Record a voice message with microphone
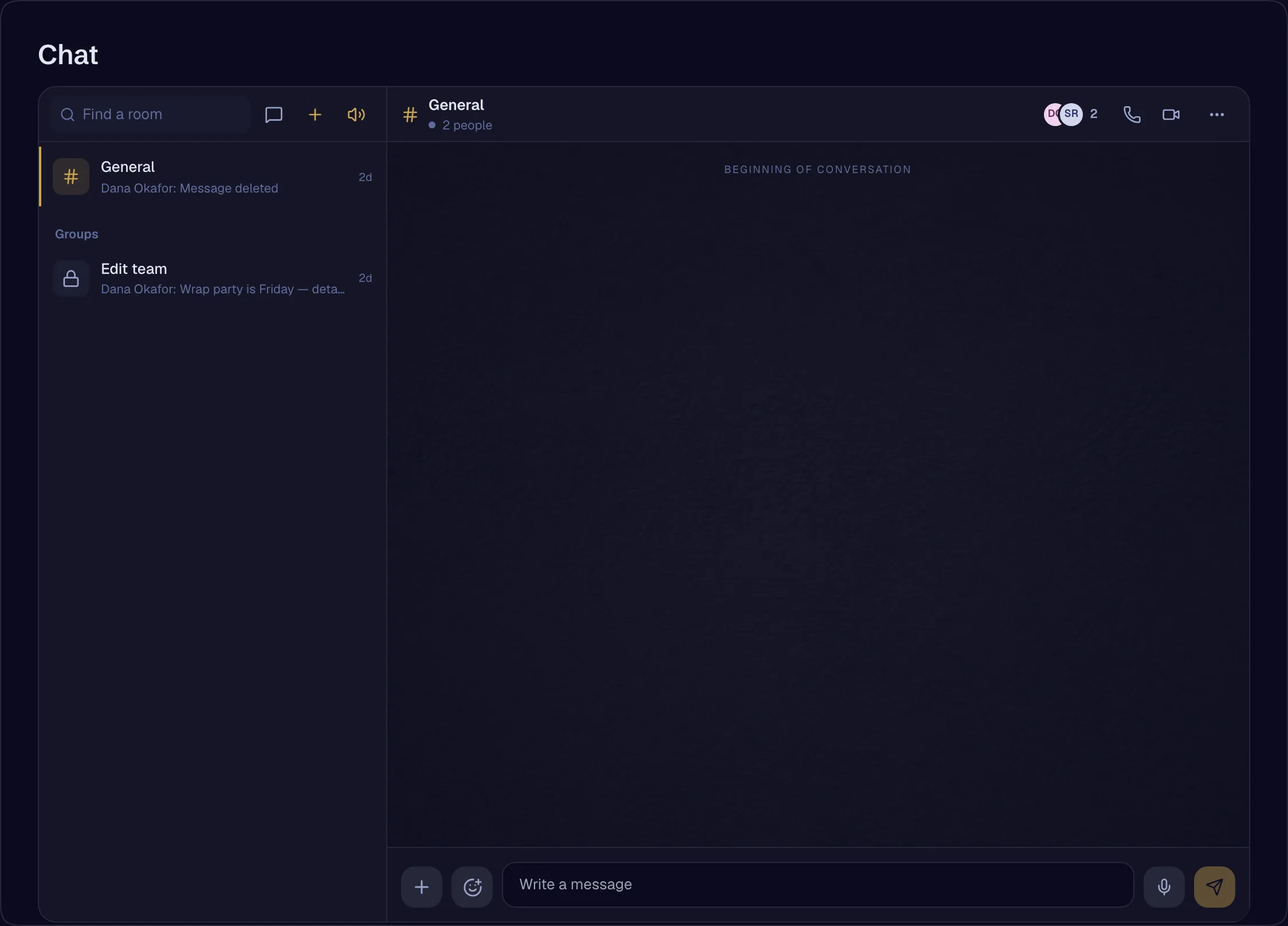Screen dimensions: 1288x926 (x=1164, y=887)
